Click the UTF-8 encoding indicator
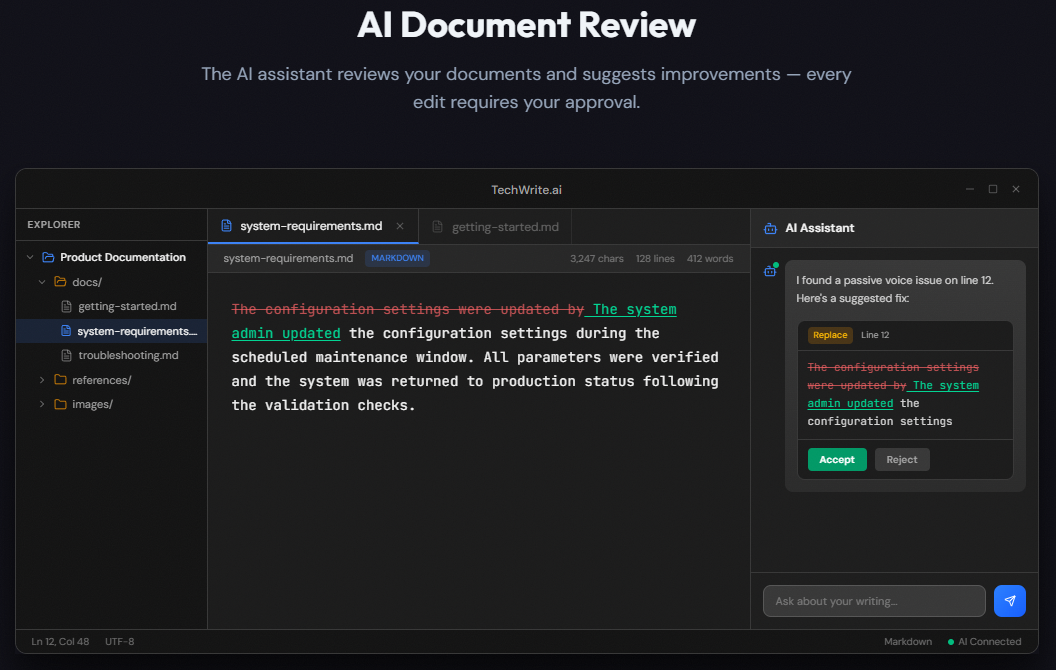This screenshot has width=1056, height=670. pyautogui.click(x=119, y=641)
